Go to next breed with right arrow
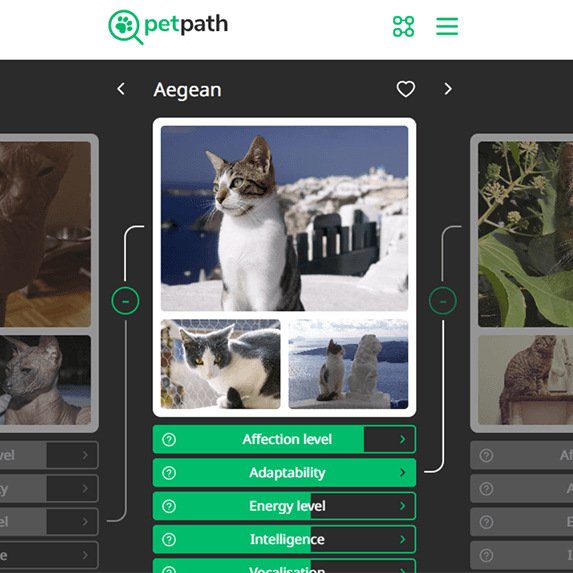Viewport: 573px width, 573px height. (x=448, y=89)
